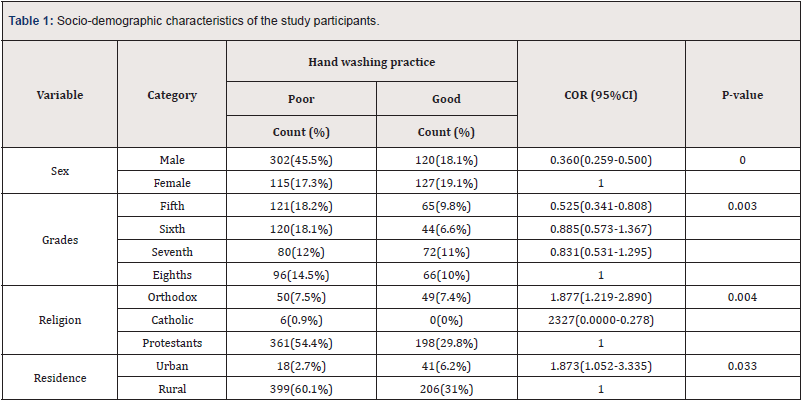Click the Fifth grade category cell
The image size is (803, 402).
(x=172, y=206)
